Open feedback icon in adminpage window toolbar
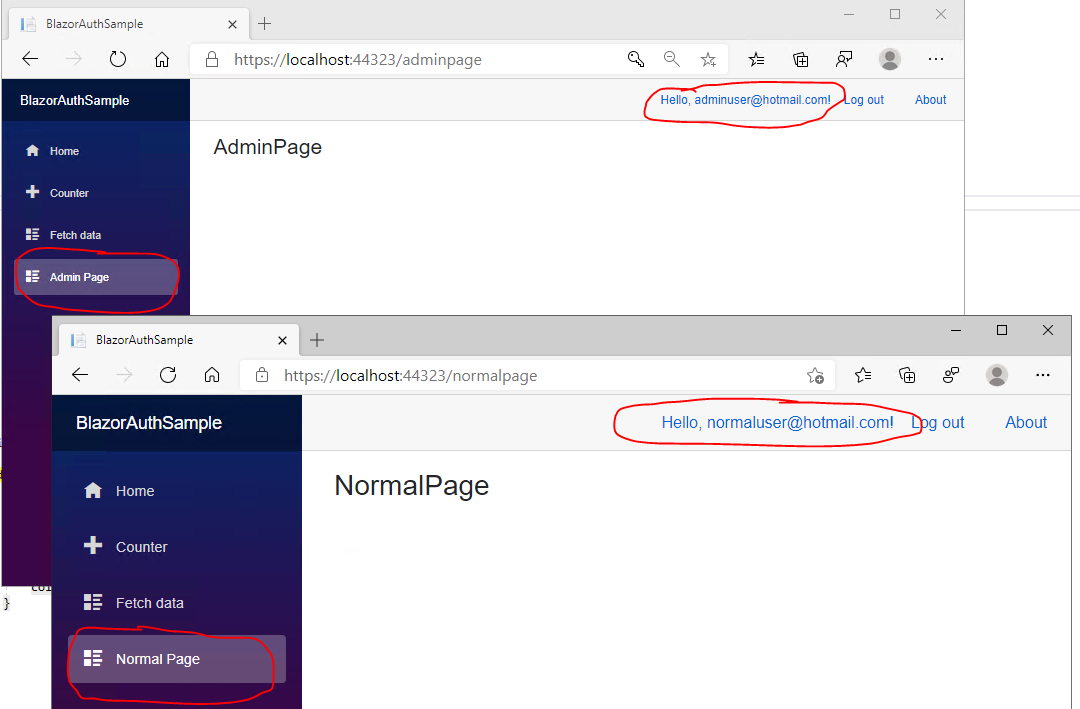This screenshot has width=1080, height=709. pyautogui.click(x=844, y=59)
